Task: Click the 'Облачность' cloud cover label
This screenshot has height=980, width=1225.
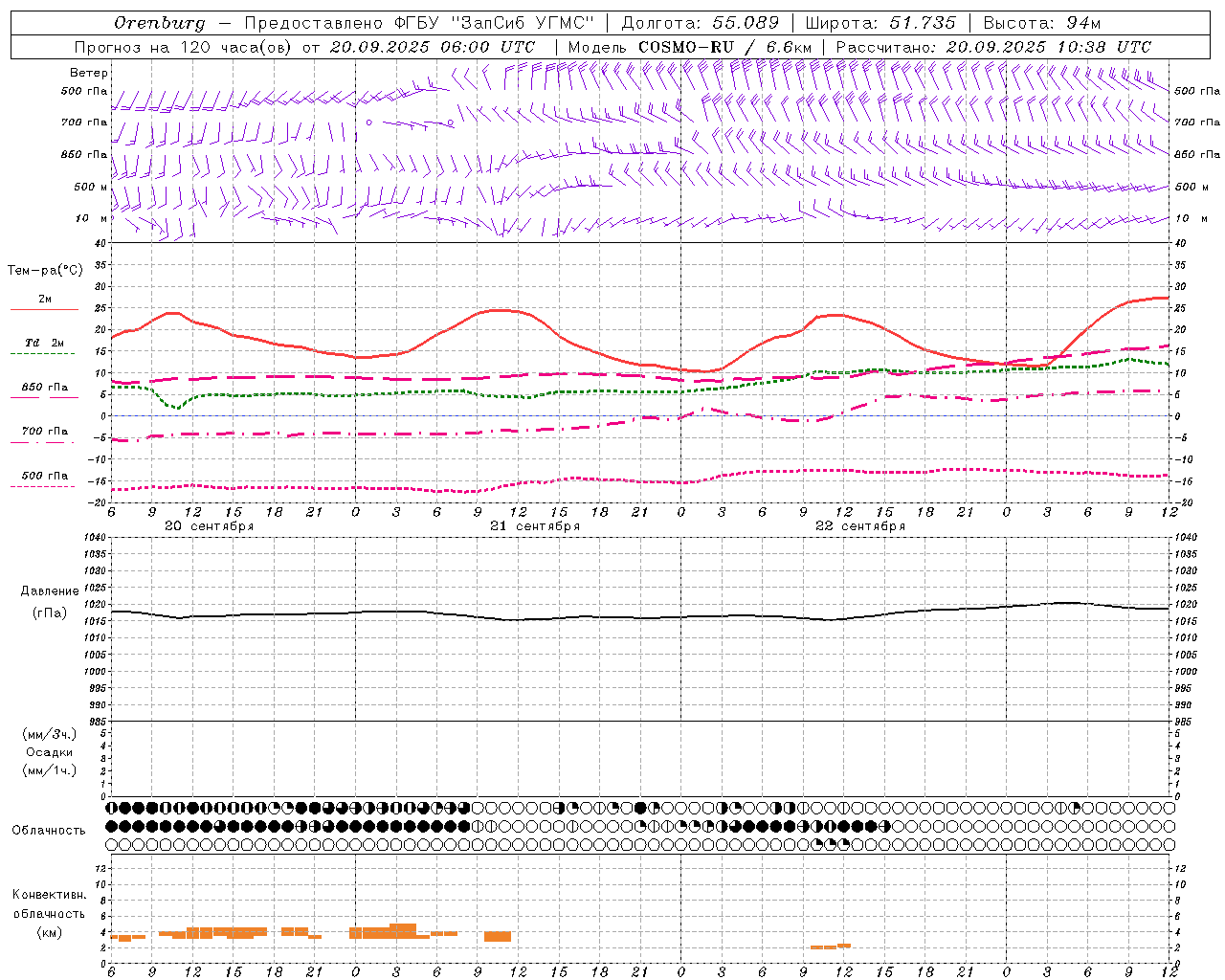Action: point(49,830)
